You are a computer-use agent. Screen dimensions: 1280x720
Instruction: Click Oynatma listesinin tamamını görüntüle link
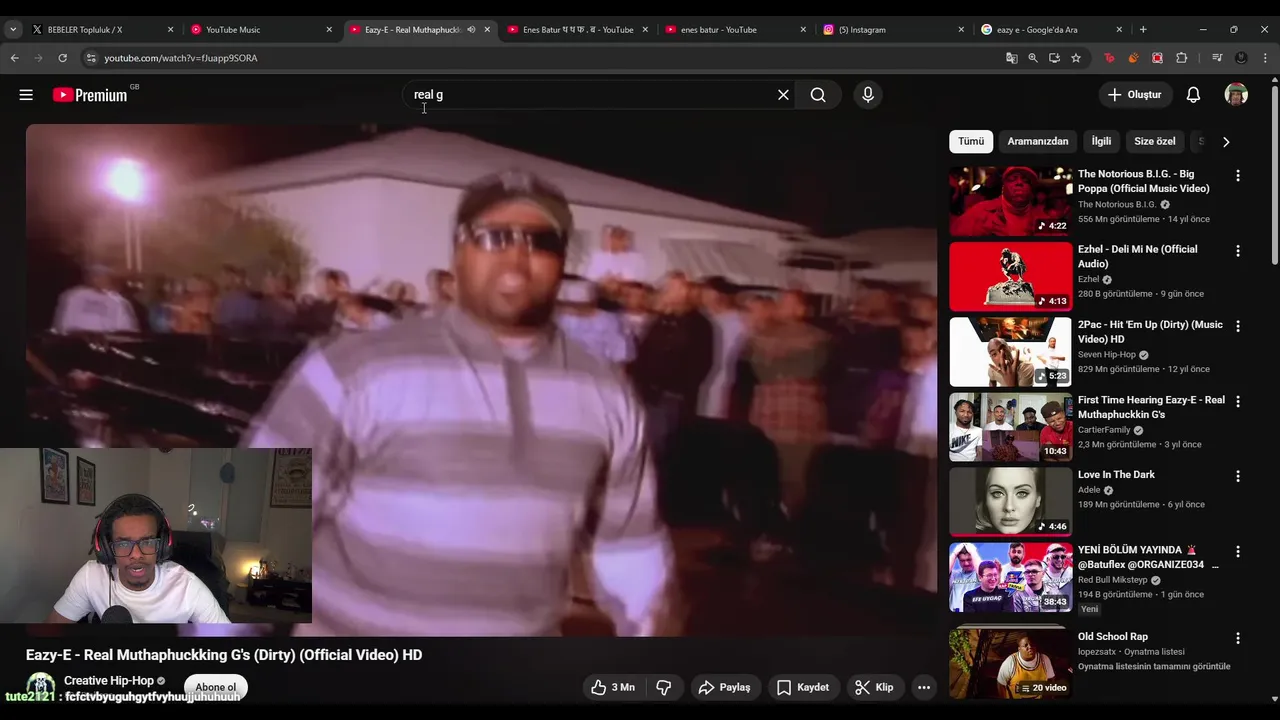pos(1154,666)
